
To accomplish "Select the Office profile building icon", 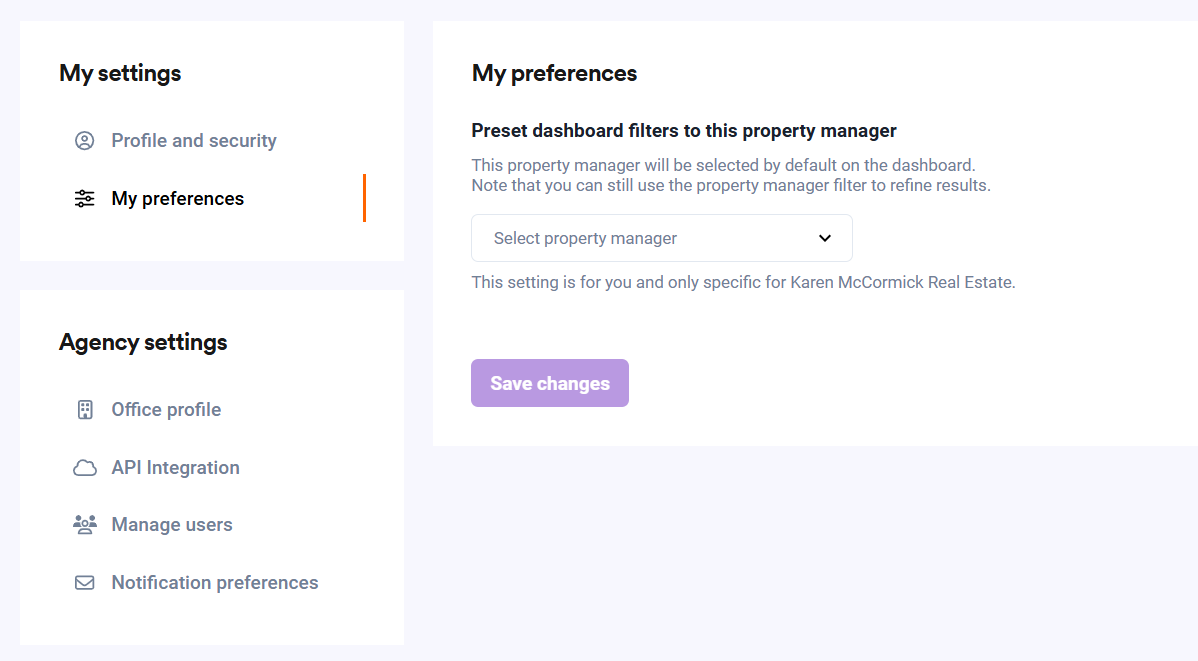I will coord(85,410).
